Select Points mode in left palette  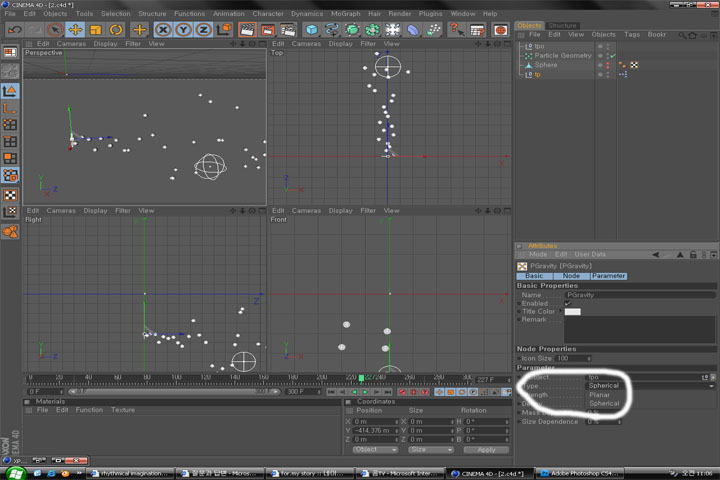[10, 124]
